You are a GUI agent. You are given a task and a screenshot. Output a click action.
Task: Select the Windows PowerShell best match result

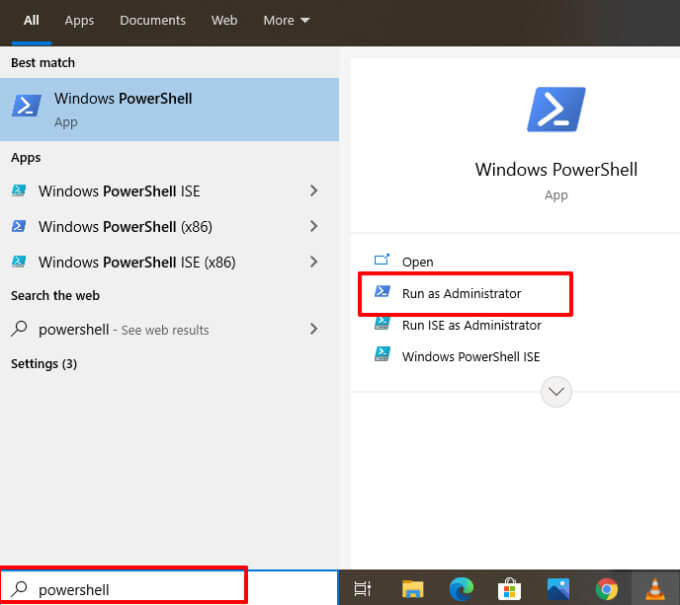[x=169, y=109]
